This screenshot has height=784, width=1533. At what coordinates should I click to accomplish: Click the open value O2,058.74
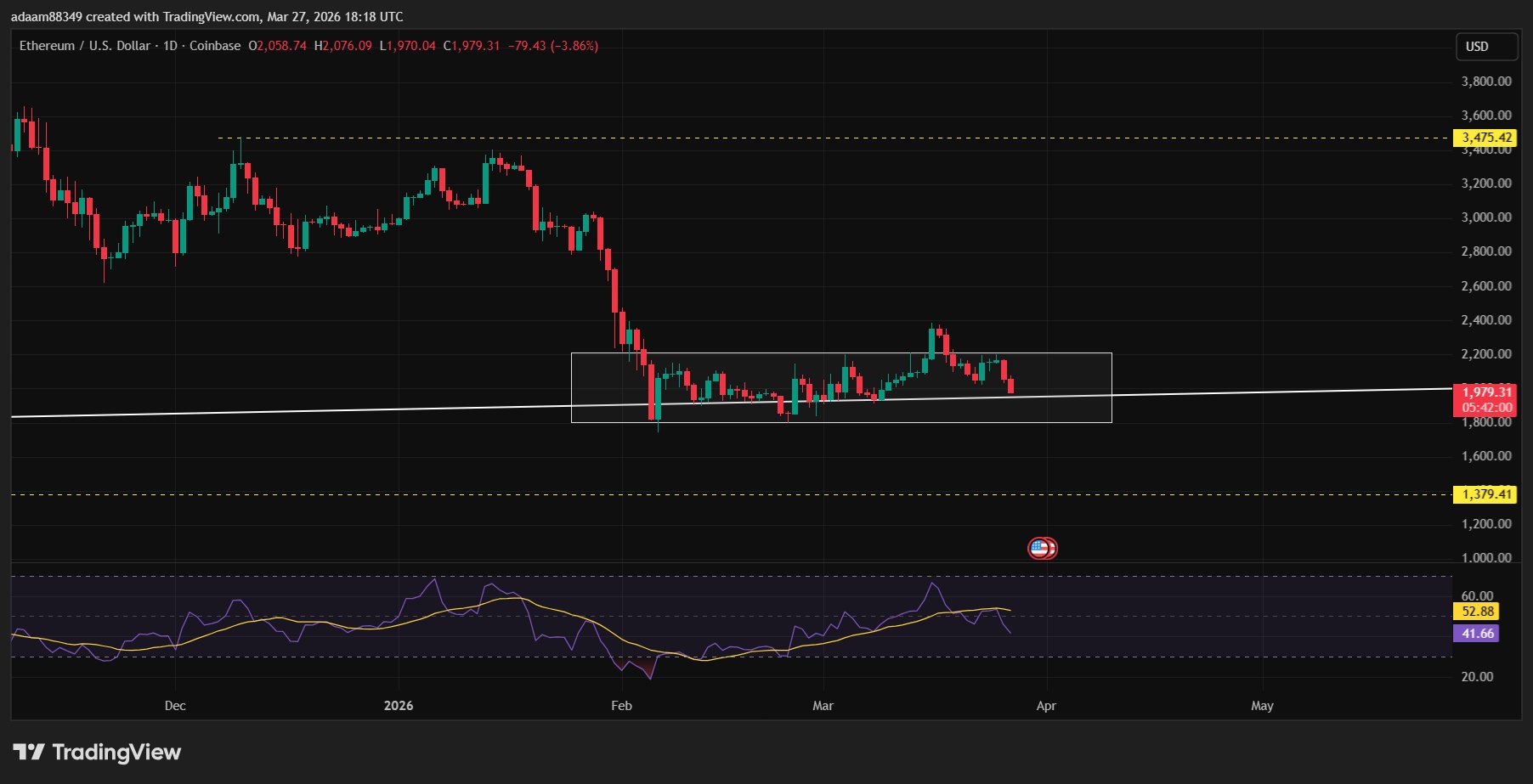pyautogui.click(x=278, y=46)
